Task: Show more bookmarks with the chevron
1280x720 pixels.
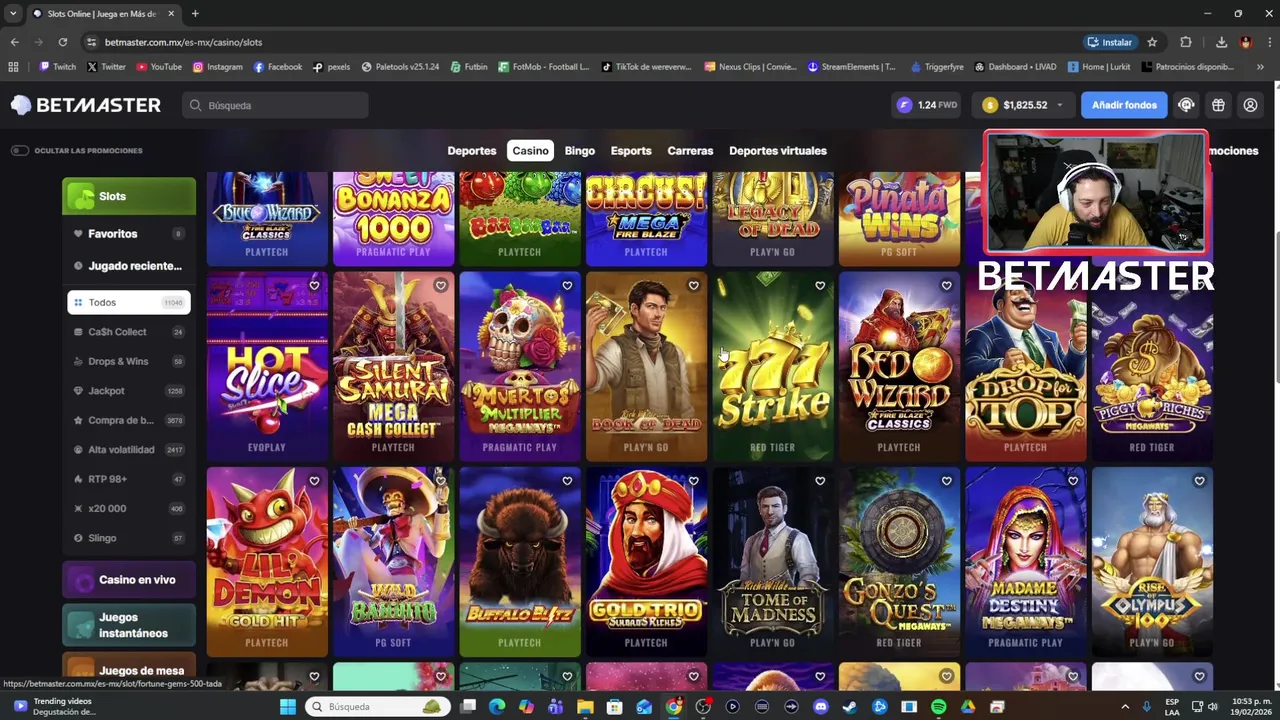Action: tap(1260, 67)
